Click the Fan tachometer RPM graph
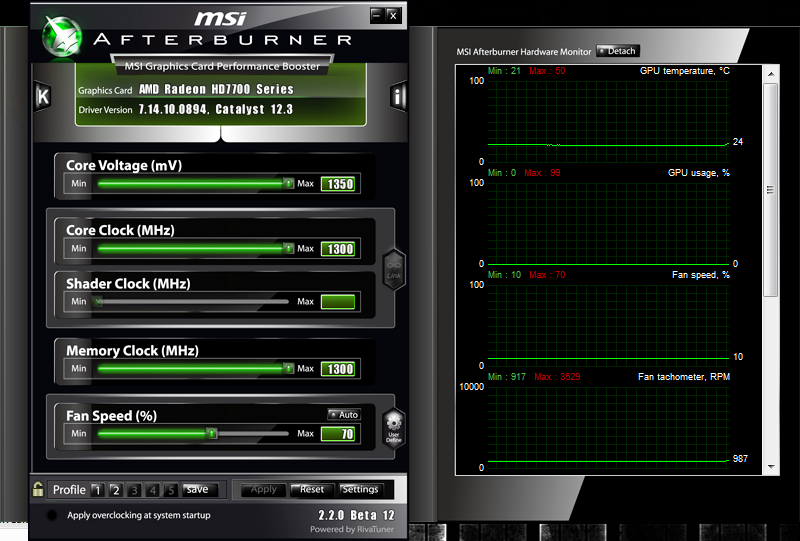800x541 pixels. pyautogui.click(x=609, y=427)
